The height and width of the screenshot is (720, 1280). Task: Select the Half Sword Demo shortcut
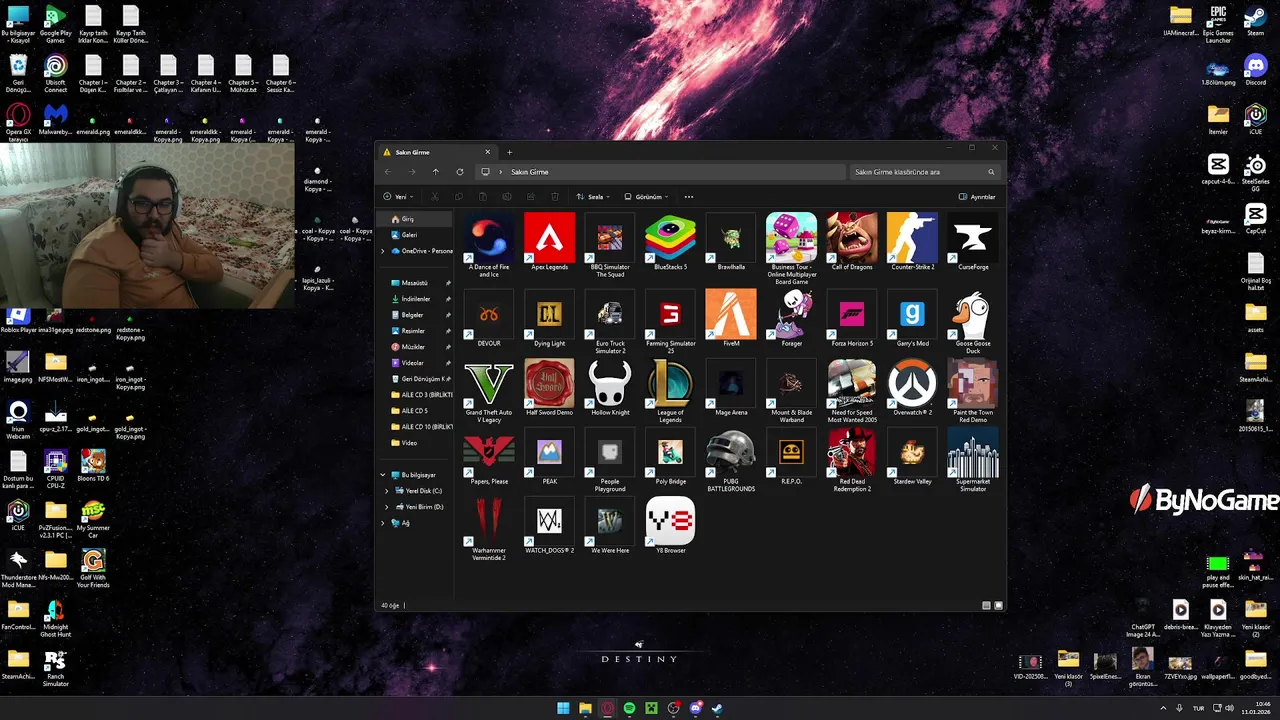(x=549, y=388)
